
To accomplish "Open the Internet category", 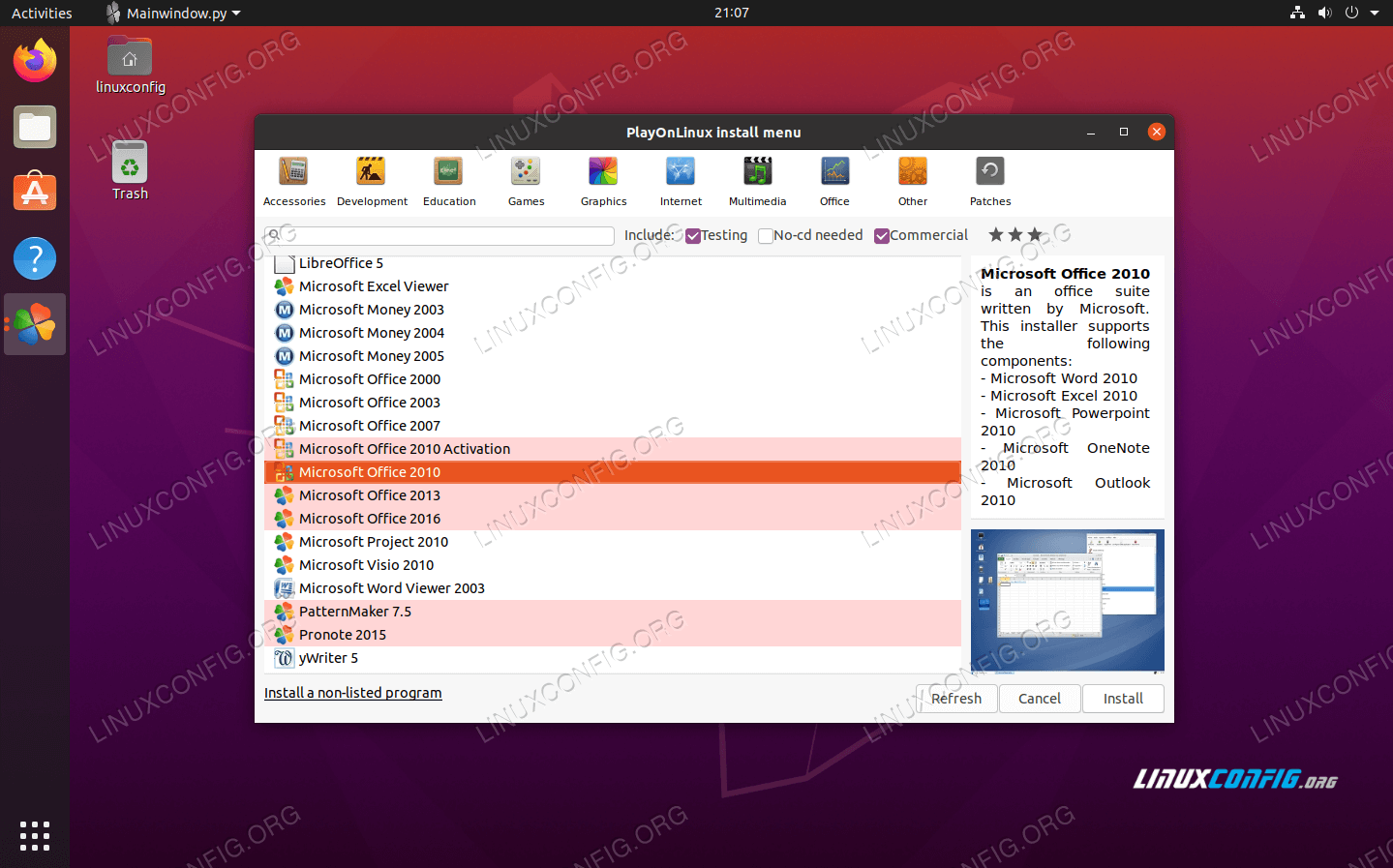I will 681,182.
